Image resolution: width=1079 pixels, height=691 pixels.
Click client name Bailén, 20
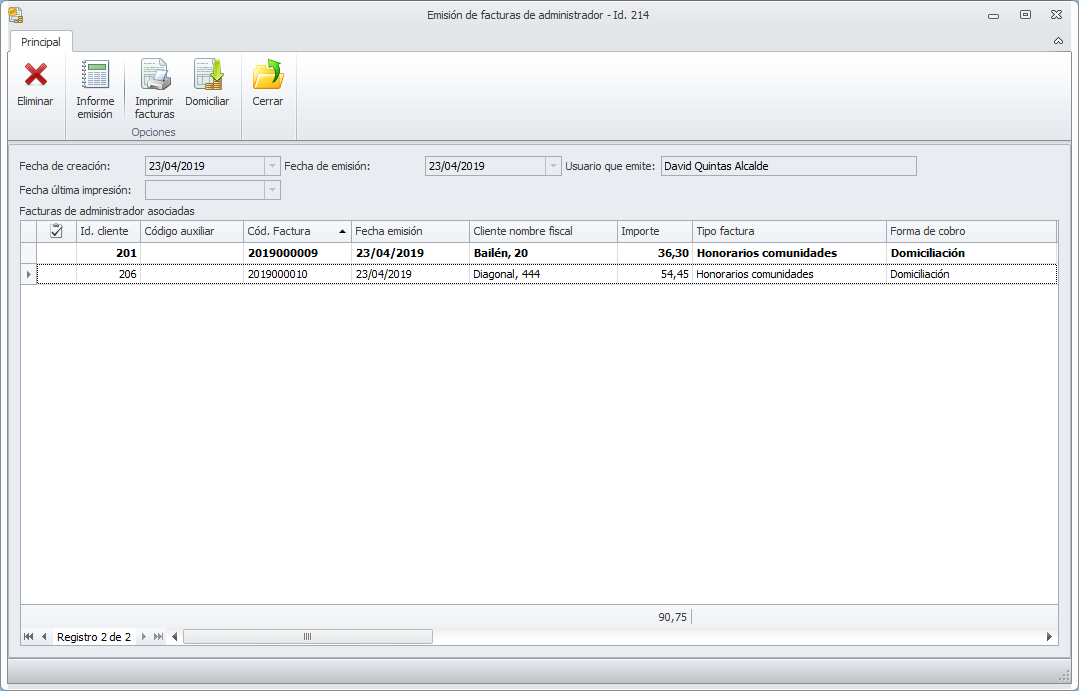543,253
